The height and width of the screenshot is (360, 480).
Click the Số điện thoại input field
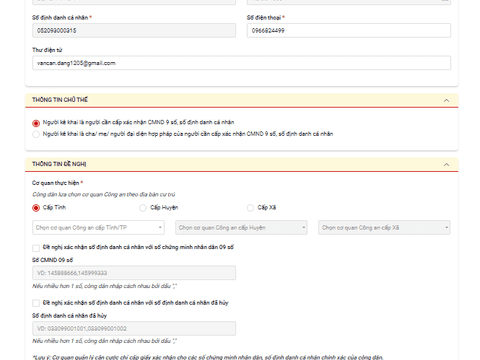coord(349,30)
